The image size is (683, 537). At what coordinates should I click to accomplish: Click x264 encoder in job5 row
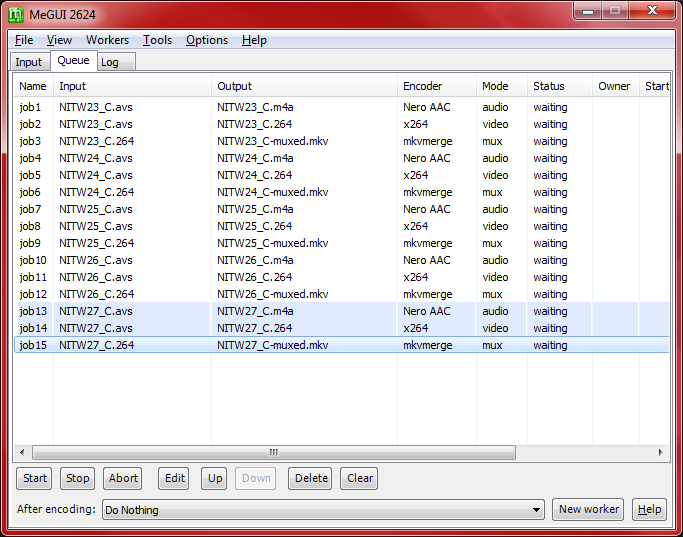pos(416,175)
